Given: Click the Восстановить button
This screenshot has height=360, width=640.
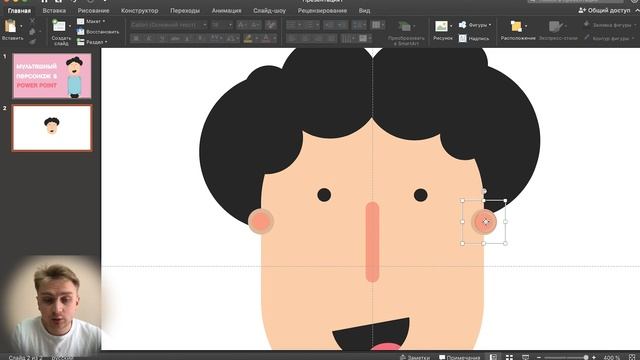Looking at the screenshot, I should point(98,31).
